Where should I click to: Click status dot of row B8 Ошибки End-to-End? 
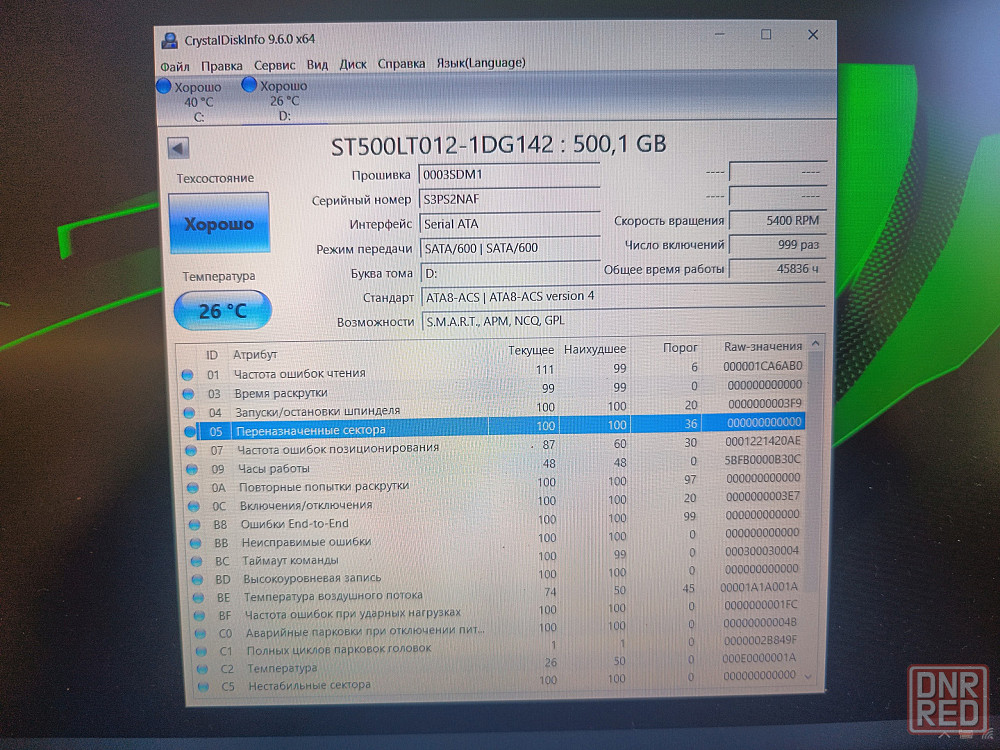195,525
